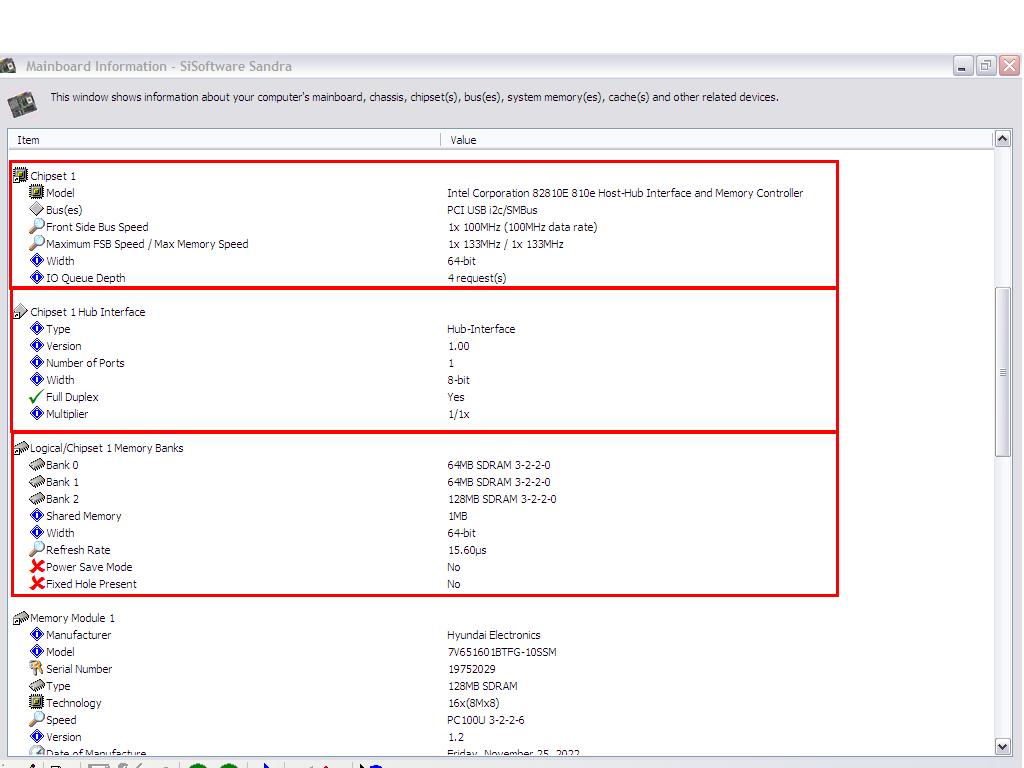The width and height of the screenshot is (1024, 768).
Task: Select the red X beside Fixed Hole Present
Action: click(x=37, y=584)
